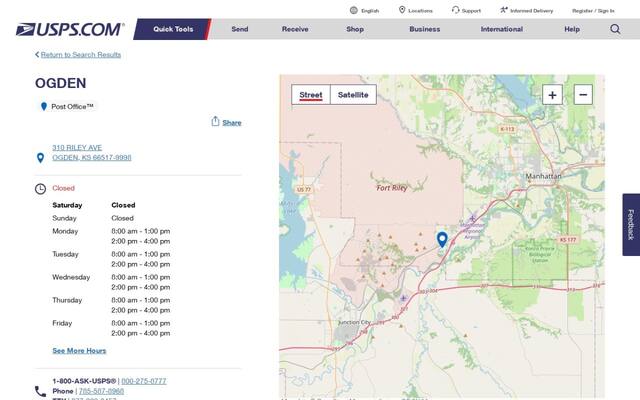This screenshot has height=400, width=640.
Task: Zoom in the map with plus button
Action: pos(552,95)
